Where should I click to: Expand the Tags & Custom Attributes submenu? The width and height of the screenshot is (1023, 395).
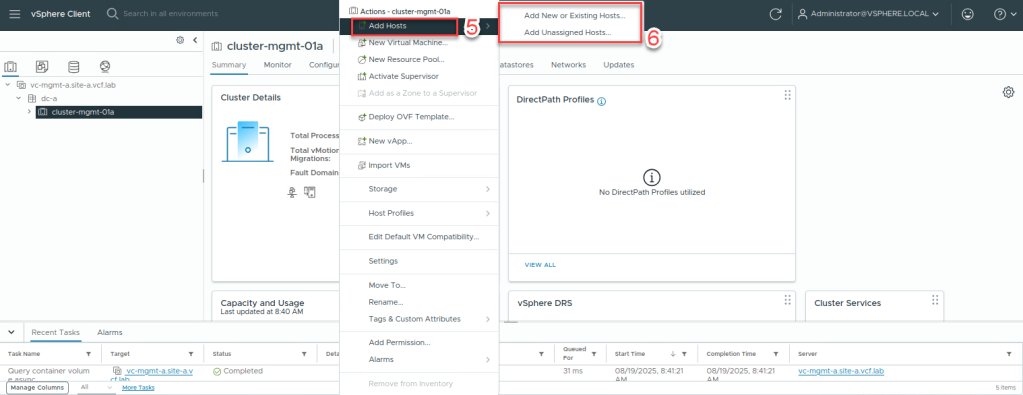tap(420, 319)
